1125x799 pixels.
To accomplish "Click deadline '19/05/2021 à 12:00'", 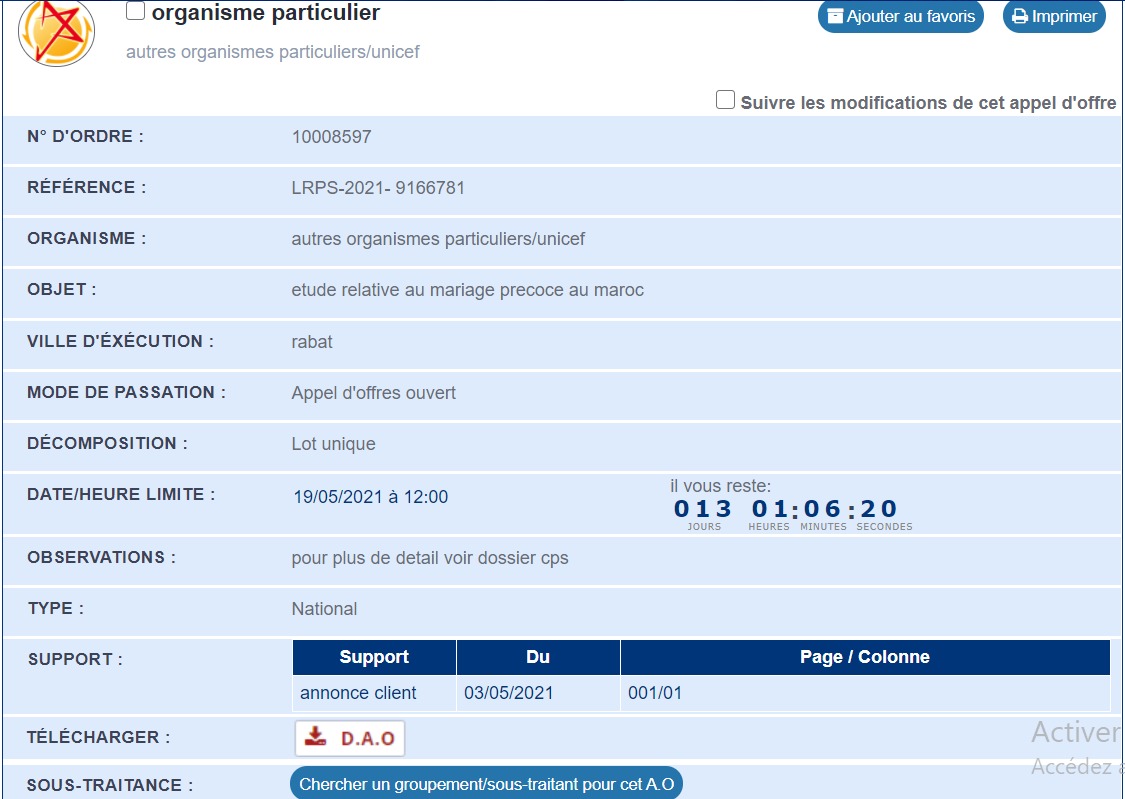I will pos(370,497).
